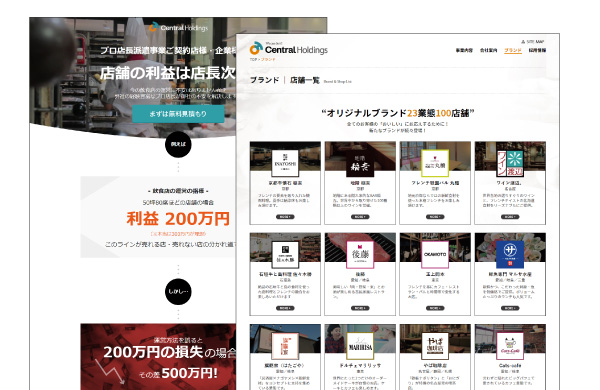Screen dimensions: 600x390
Task: Click MORE on the OKAMOTO card
Action: click(x=435, y=308)
